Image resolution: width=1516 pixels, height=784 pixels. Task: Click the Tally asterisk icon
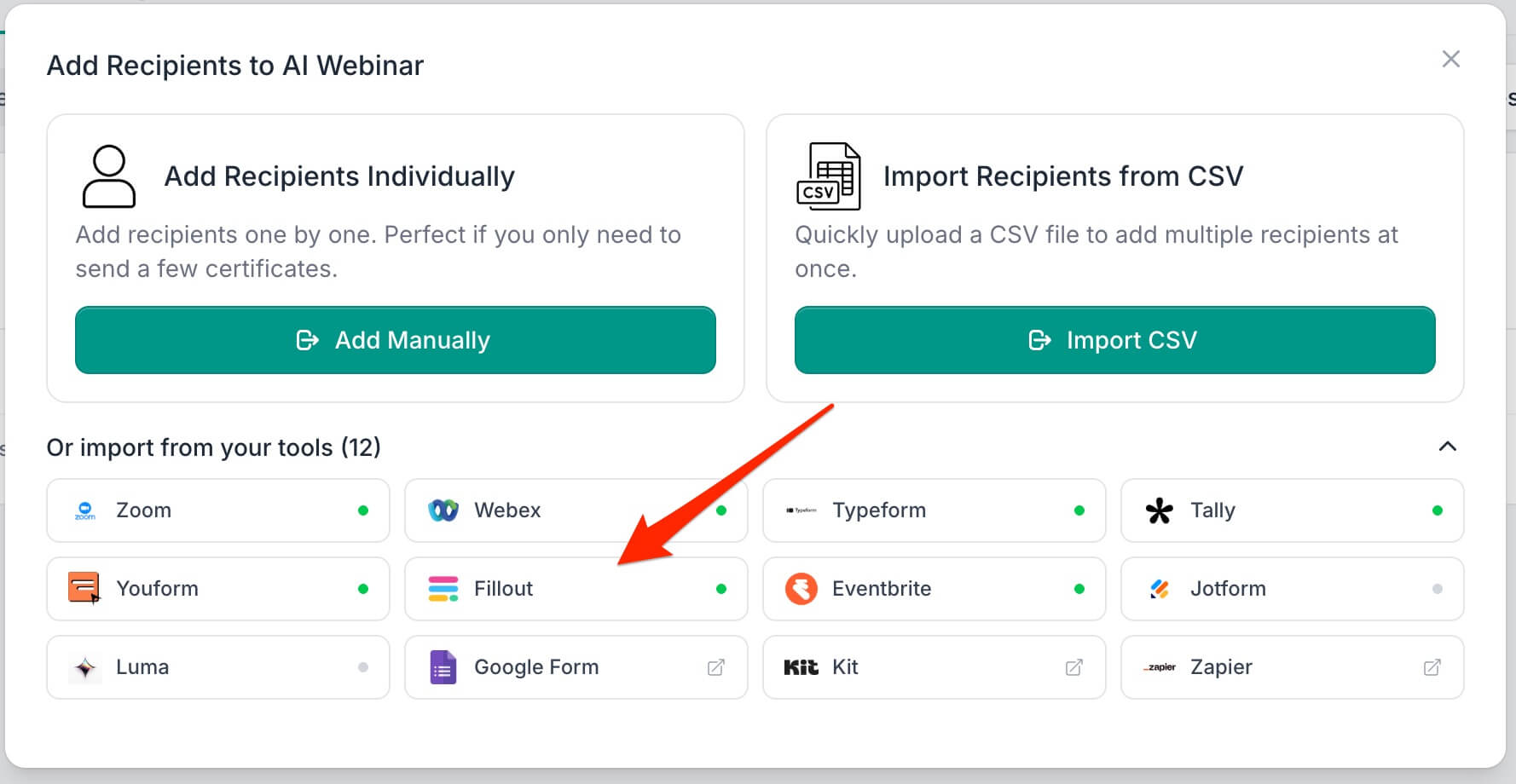[1160, 510]
